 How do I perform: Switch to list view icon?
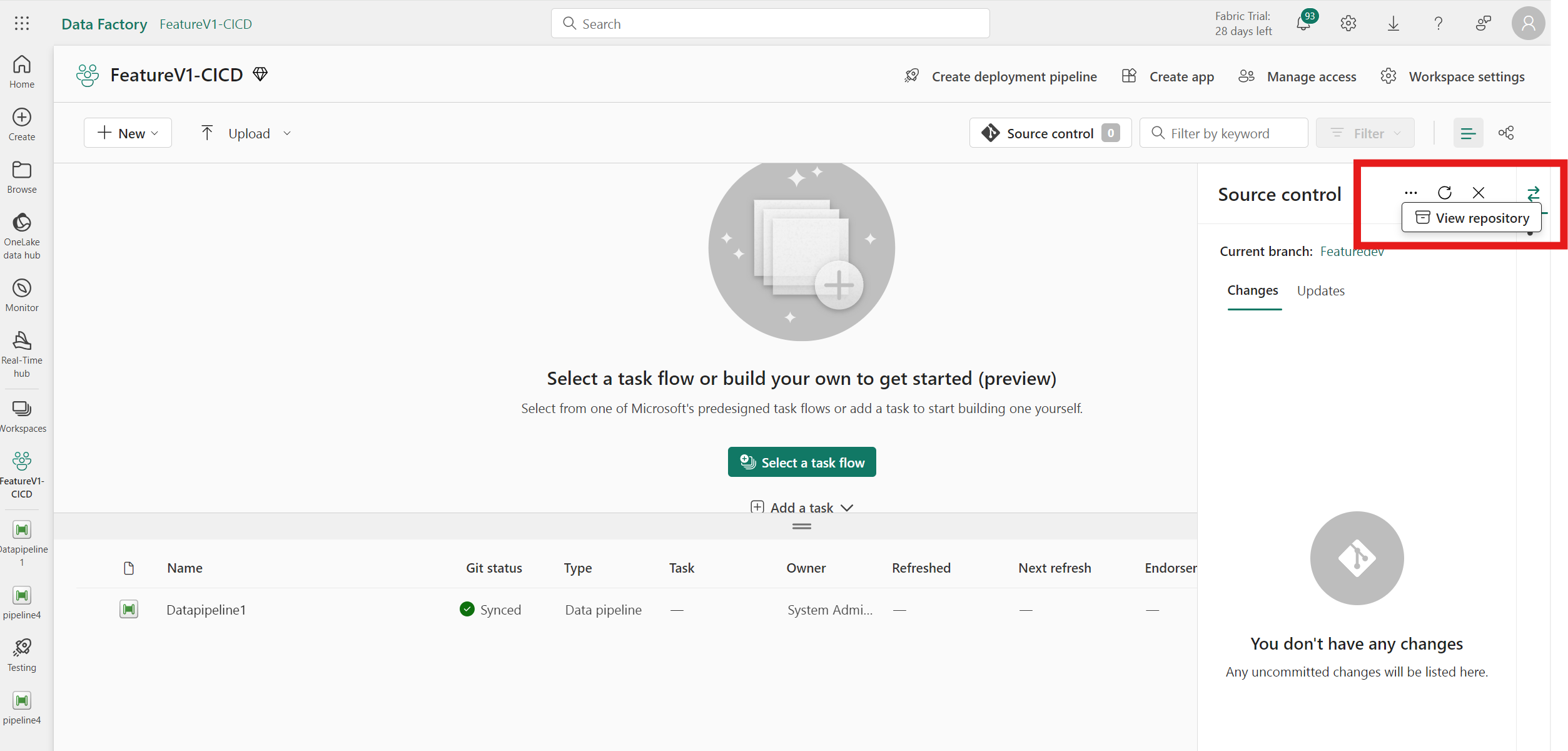pos(1468,133)
